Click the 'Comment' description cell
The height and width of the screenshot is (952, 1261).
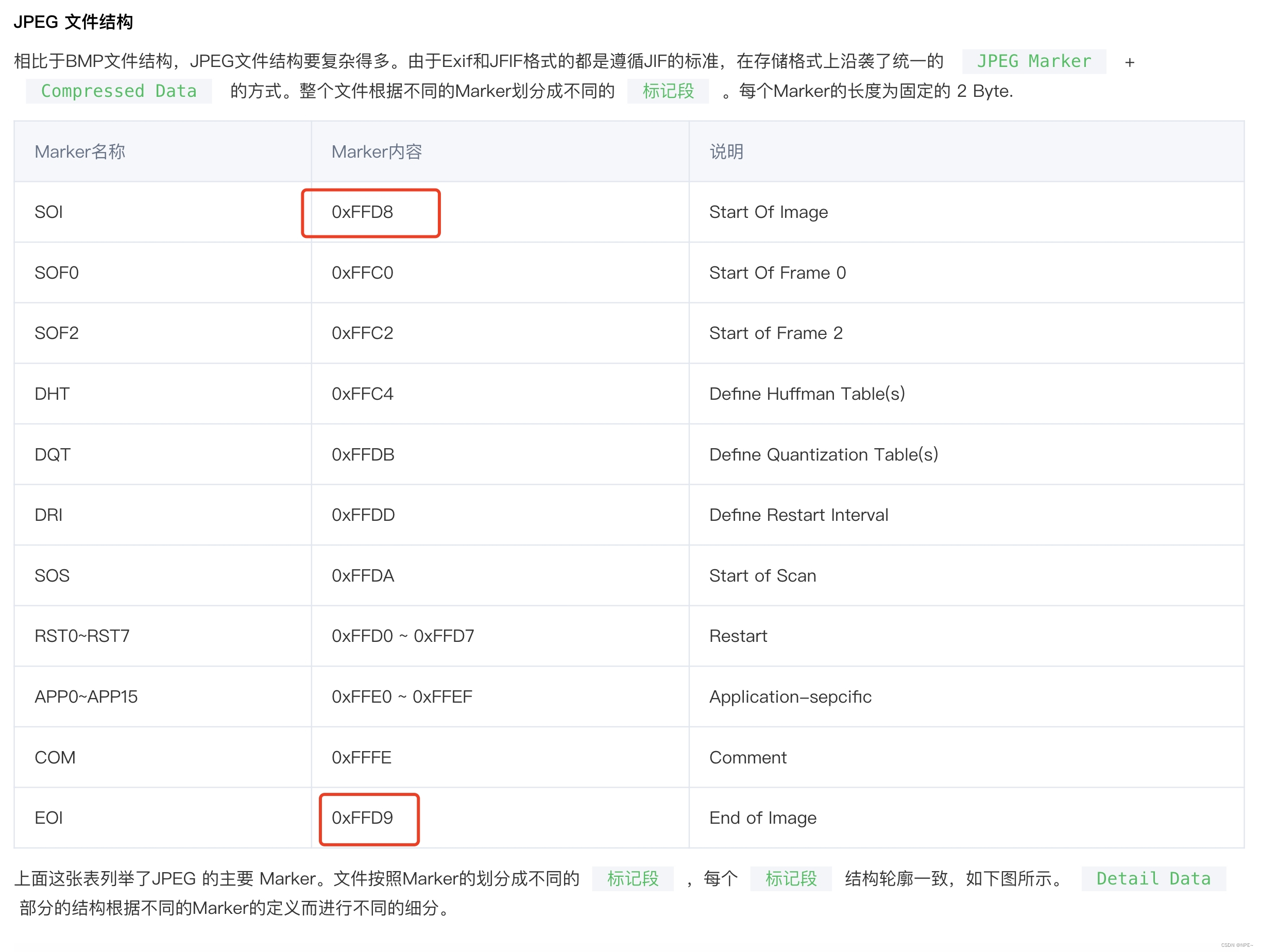coord(966,758)
